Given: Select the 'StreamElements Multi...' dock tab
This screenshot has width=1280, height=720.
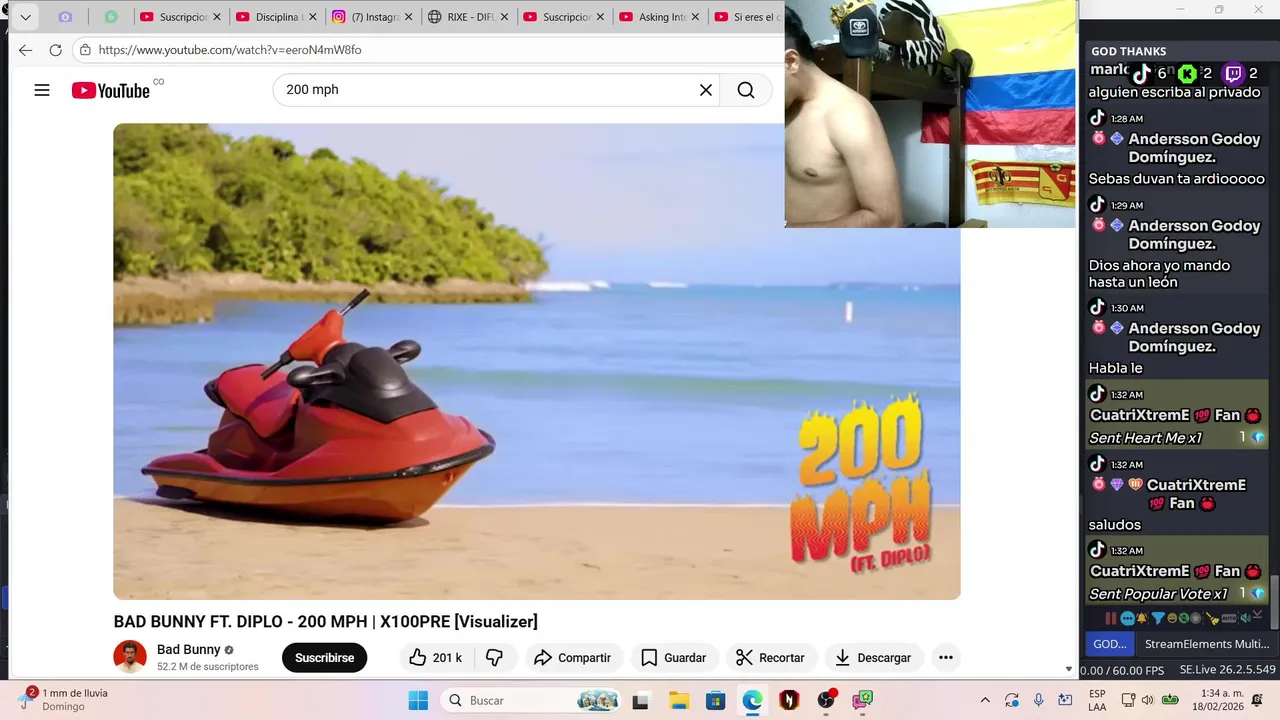Looking at the screenshot, I should click(x=1207, y=644).
